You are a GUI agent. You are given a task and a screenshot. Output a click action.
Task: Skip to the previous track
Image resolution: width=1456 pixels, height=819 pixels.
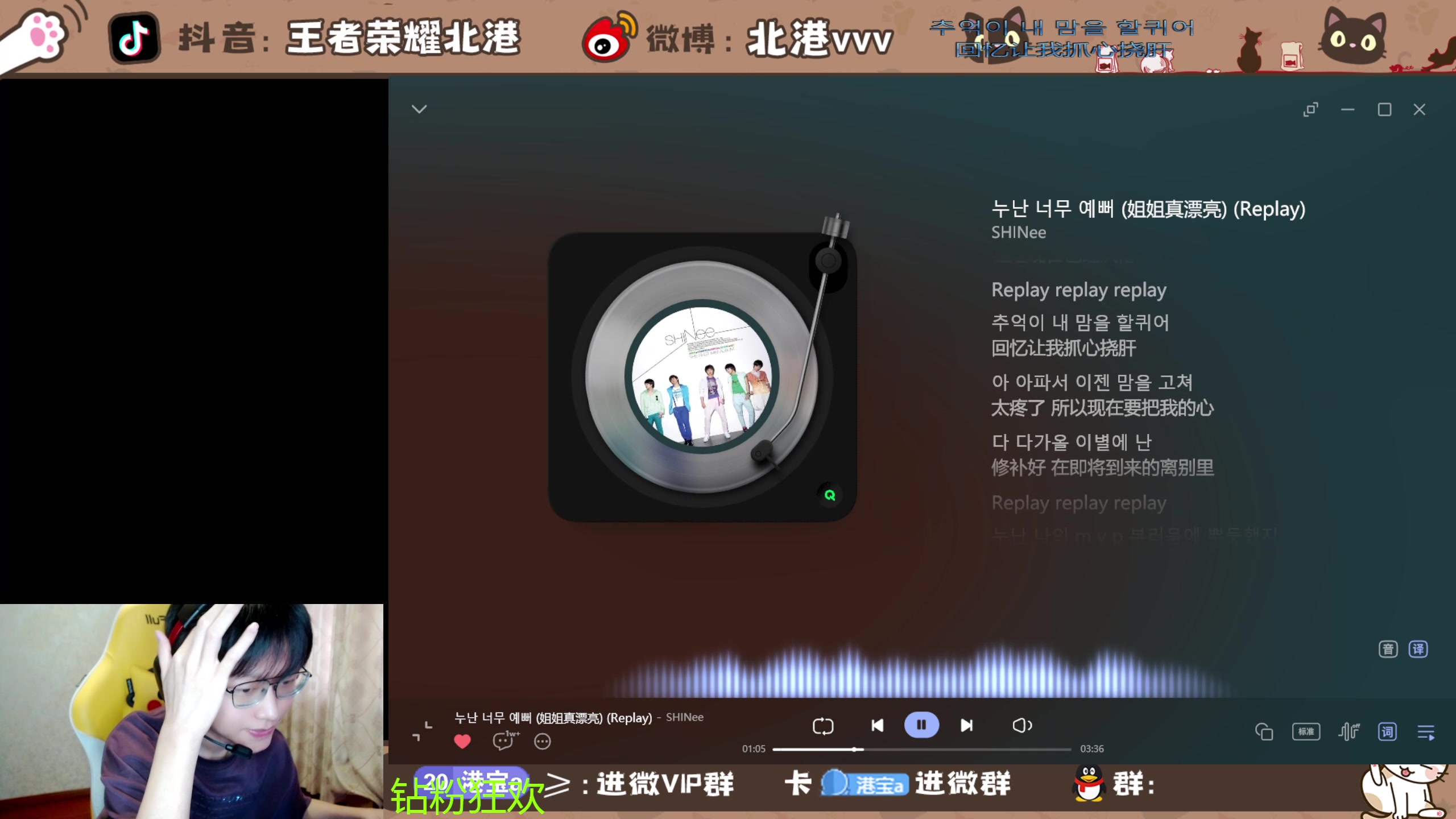877,725
